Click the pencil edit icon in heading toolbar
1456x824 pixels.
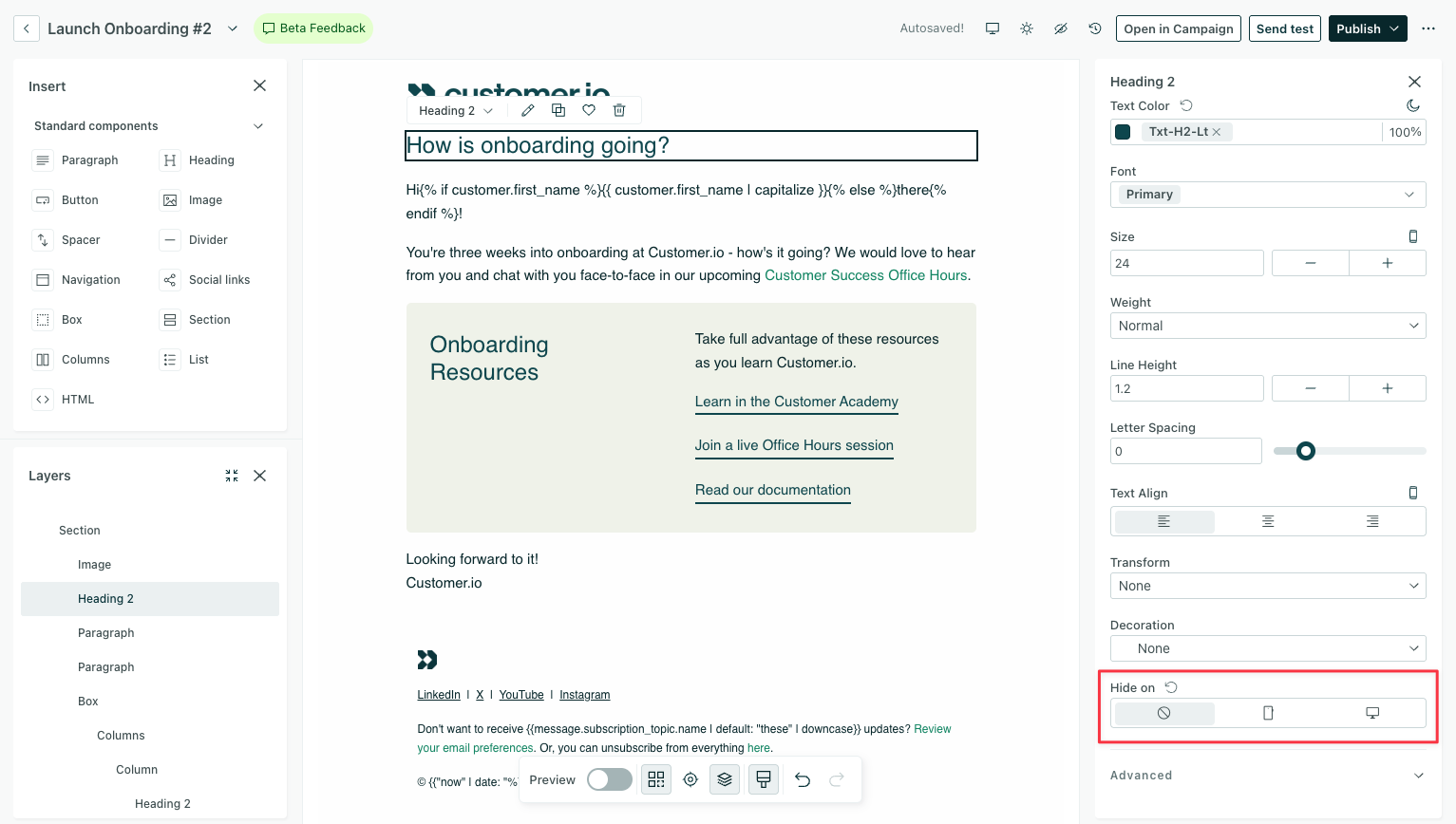[x=528, y=110]
